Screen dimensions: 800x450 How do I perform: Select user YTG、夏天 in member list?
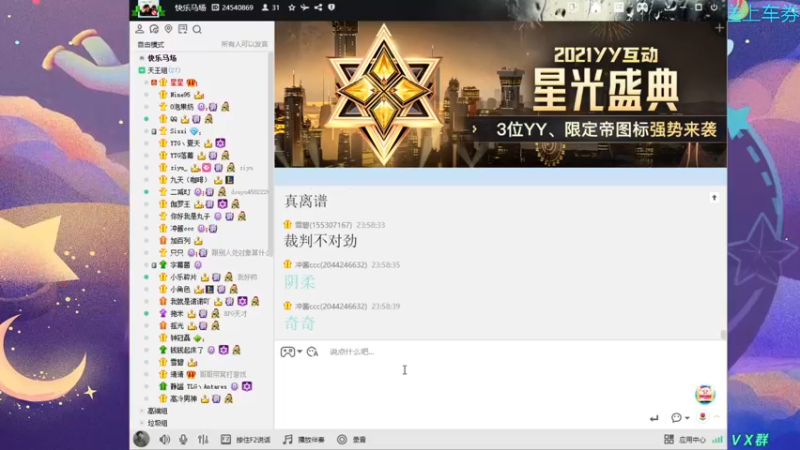(185, 143)
